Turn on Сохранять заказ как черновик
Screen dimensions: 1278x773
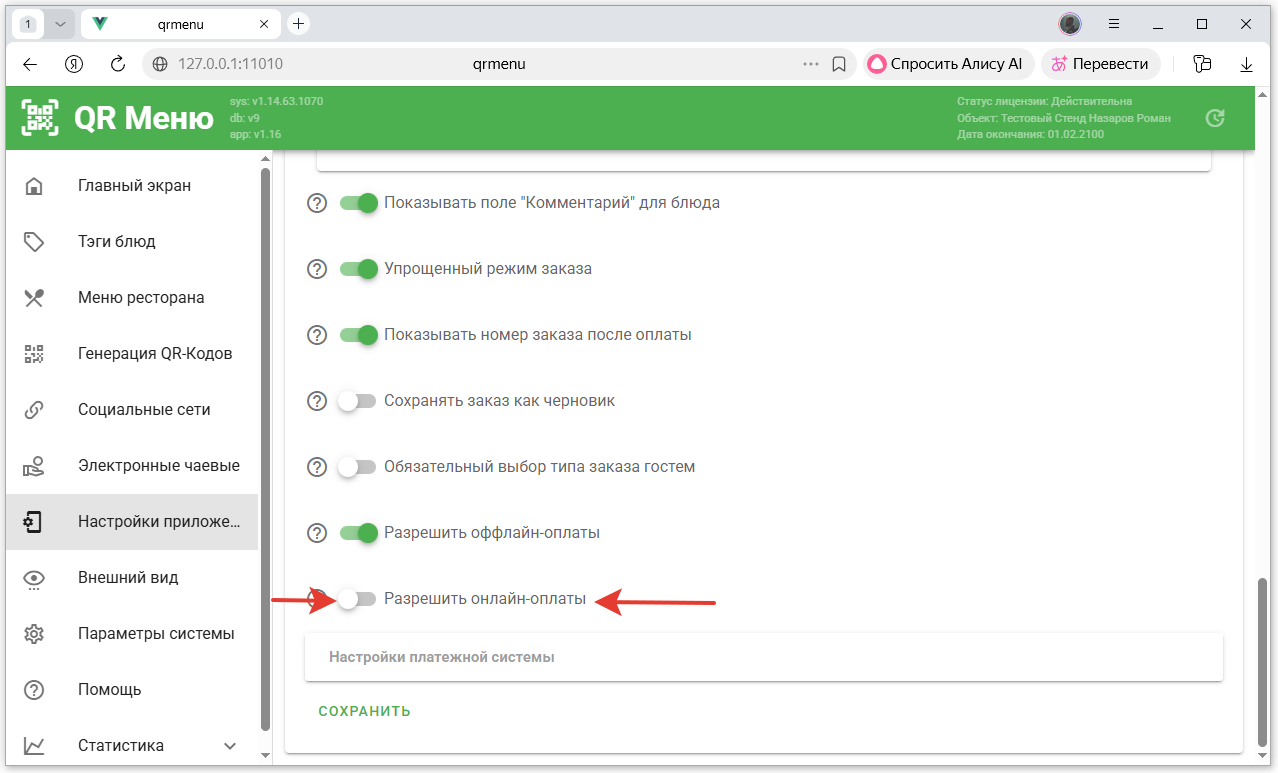tap(357, 401)
